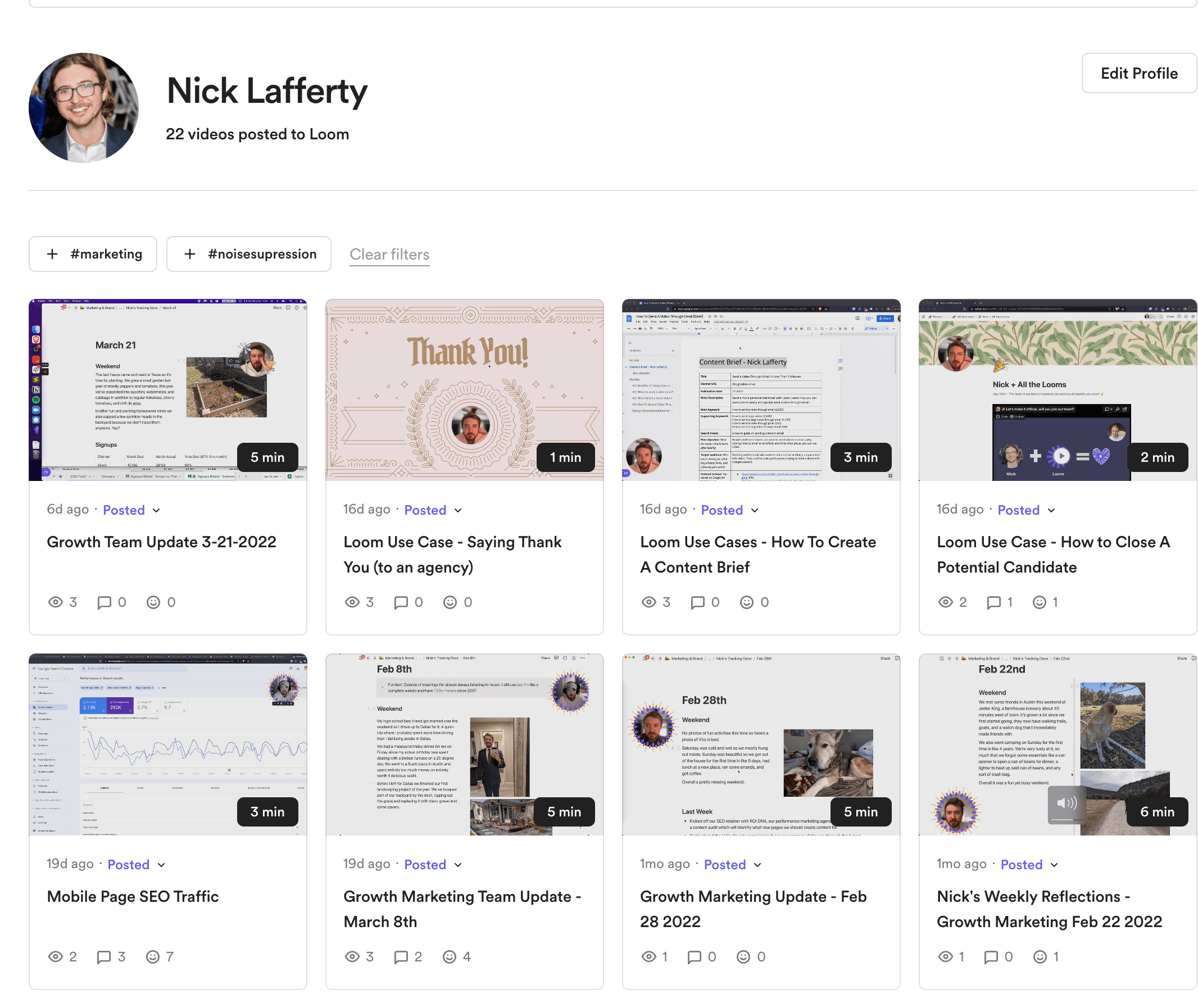
Task: Click reaction smiley on Nick's Weekly Reflections
Action: tap(1040, 957)
